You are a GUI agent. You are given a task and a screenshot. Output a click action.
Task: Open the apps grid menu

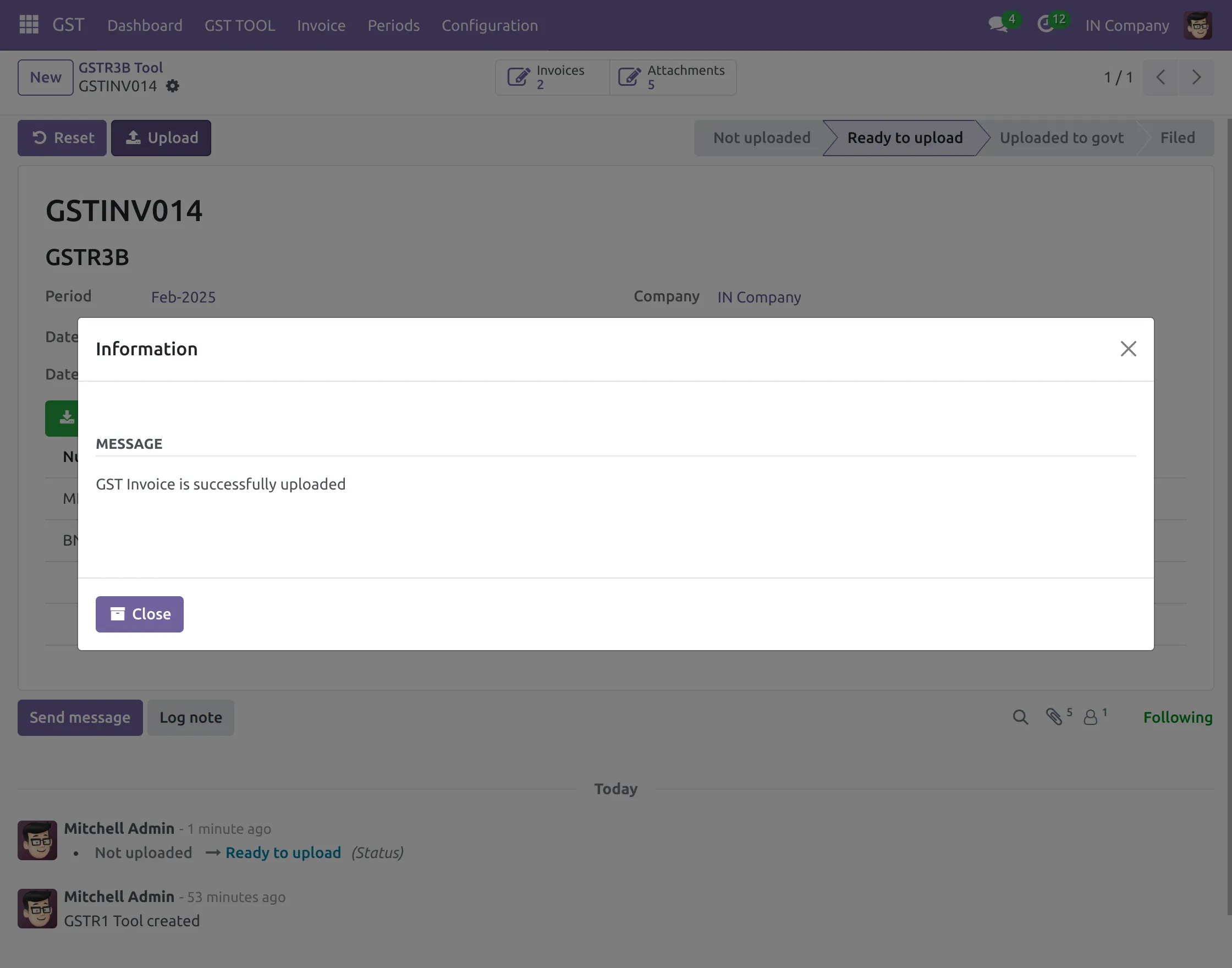click(x=29, y=24)
